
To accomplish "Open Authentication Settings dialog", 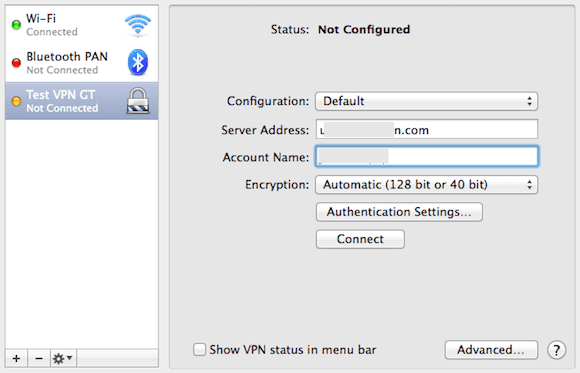I will coord(399,212).
